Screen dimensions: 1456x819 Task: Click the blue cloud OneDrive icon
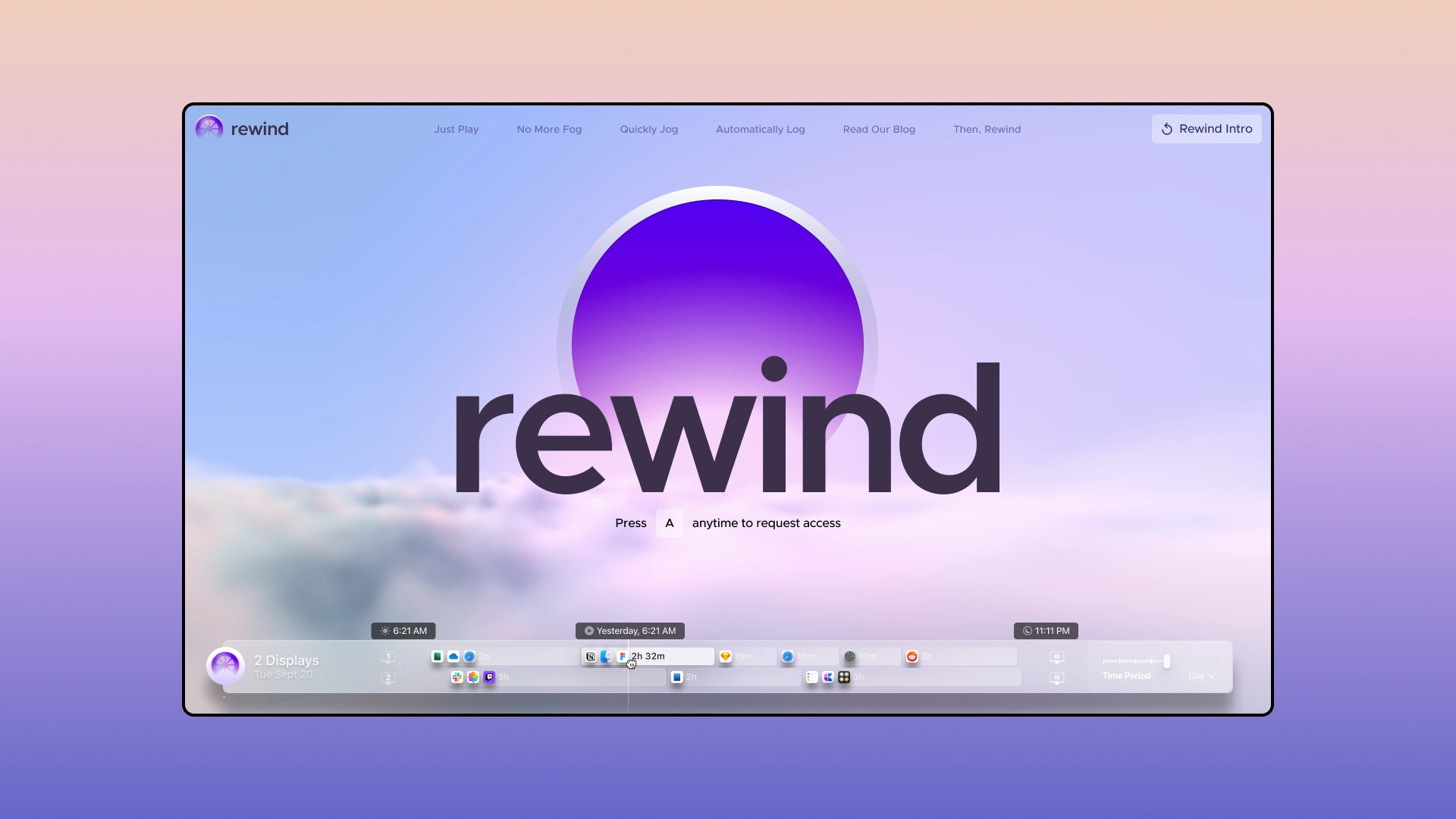453,657
